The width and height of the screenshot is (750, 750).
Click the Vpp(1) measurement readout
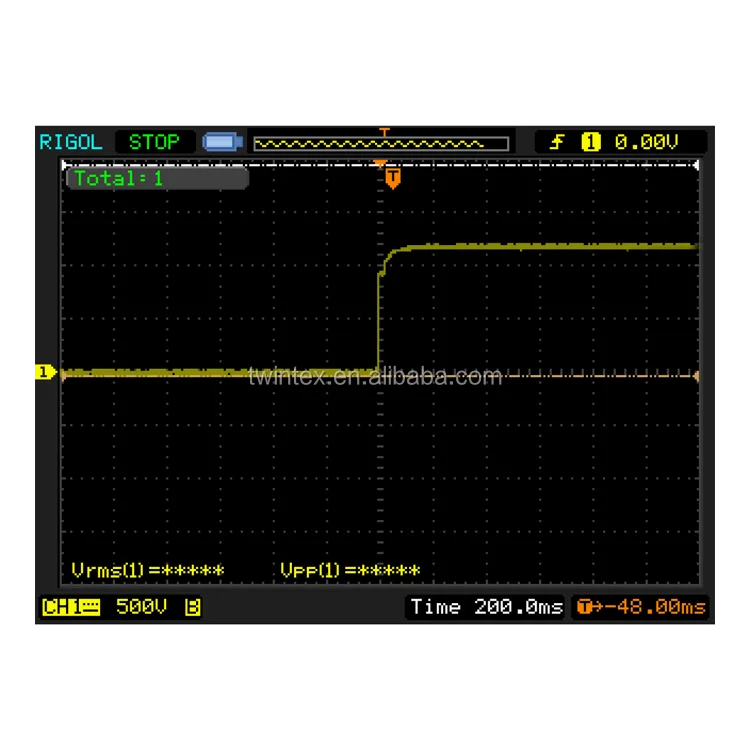pyautogui.click(x=350, y=571)
